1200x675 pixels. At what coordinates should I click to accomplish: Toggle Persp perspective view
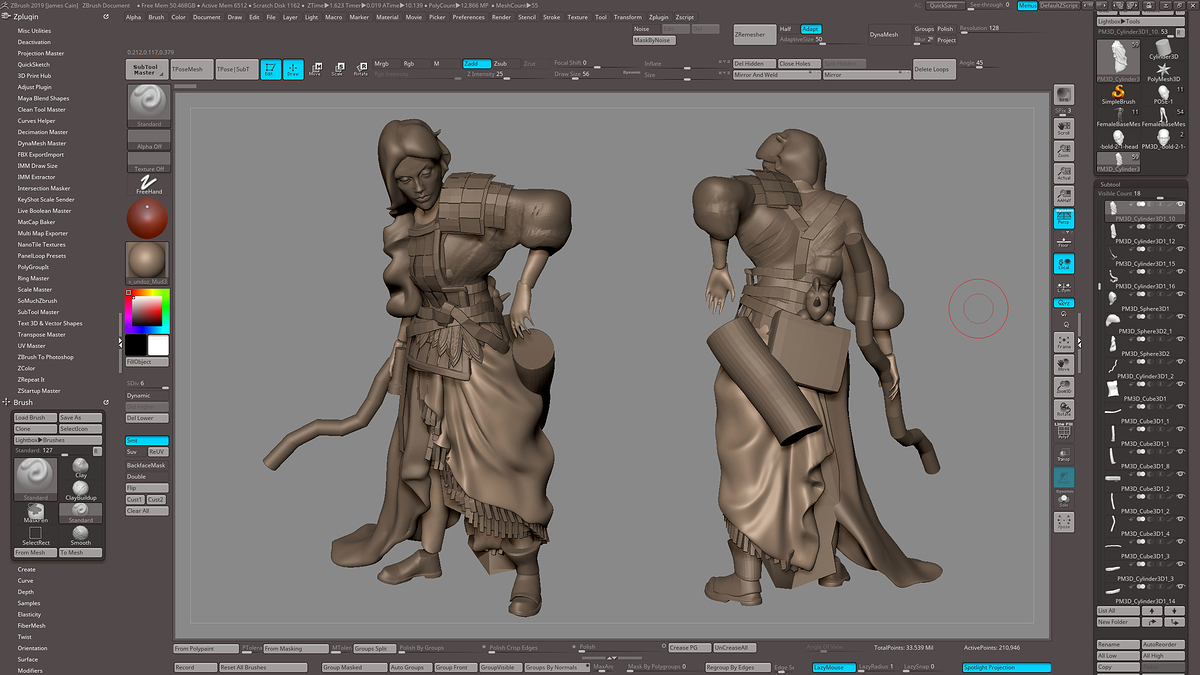1063,218
